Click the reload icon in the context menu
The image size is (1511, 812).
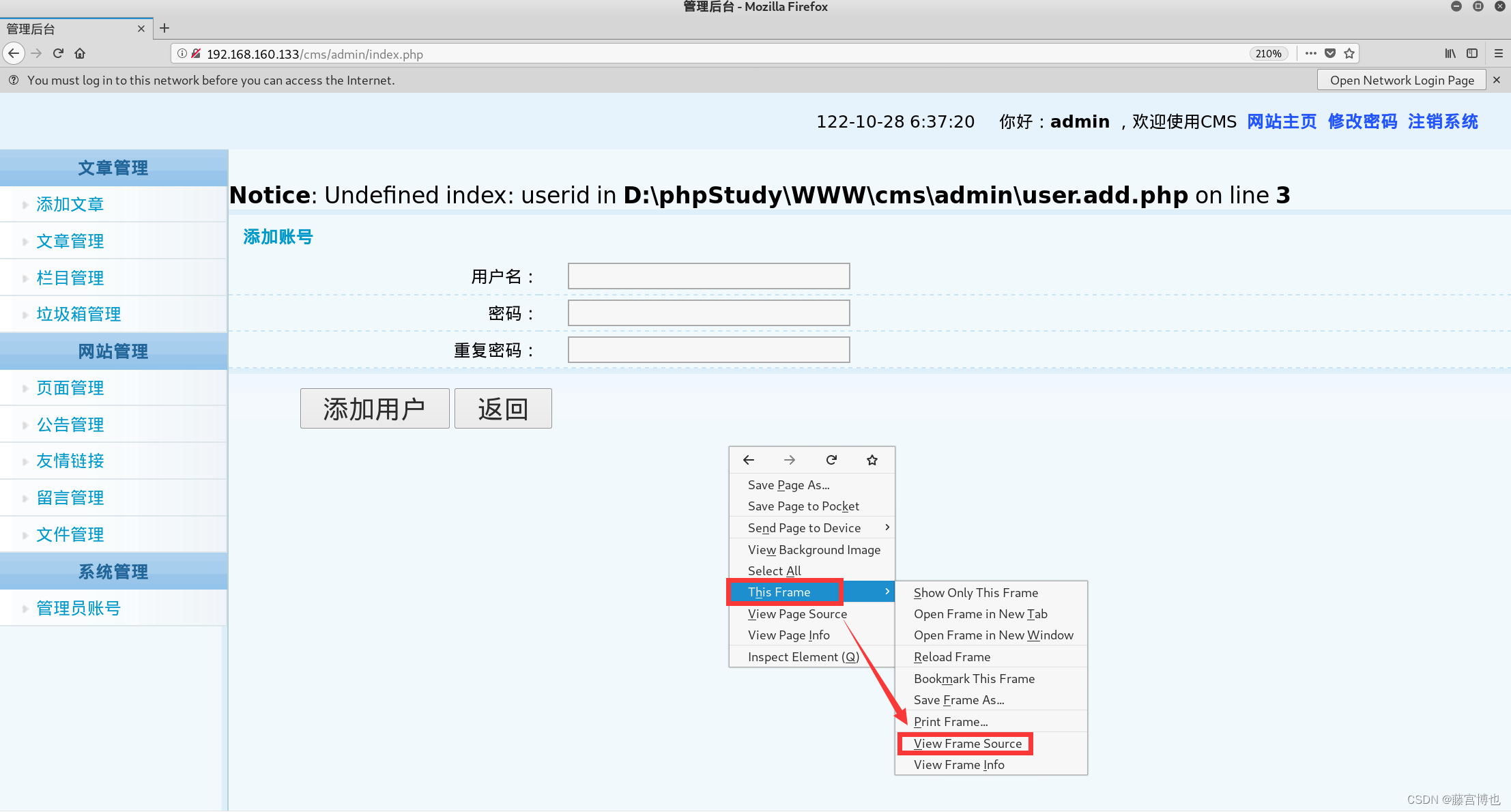(831, 460)
